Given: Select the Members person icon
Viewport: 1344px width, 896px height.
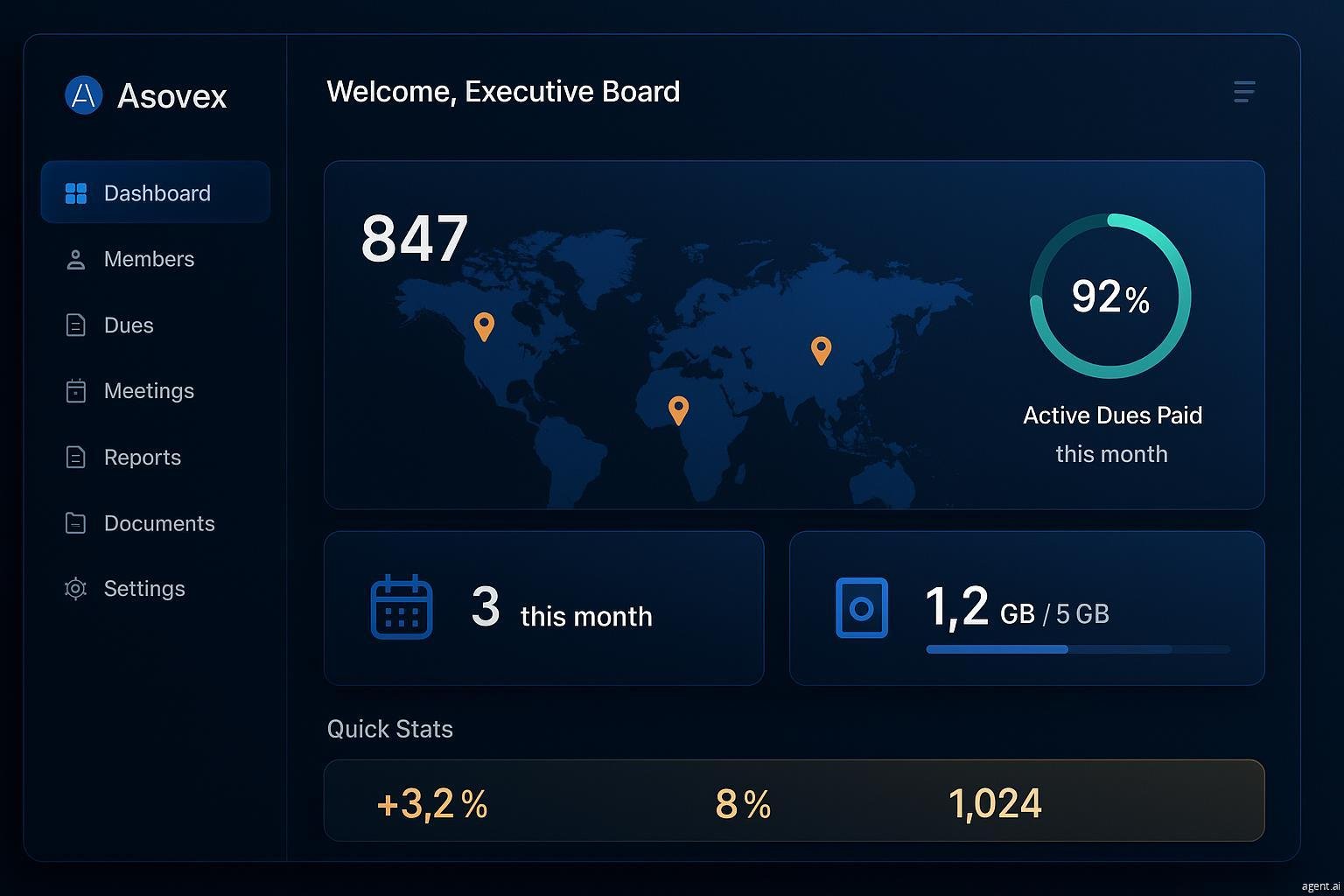Looking at the screenshot, I should click(x=76, y=259).
